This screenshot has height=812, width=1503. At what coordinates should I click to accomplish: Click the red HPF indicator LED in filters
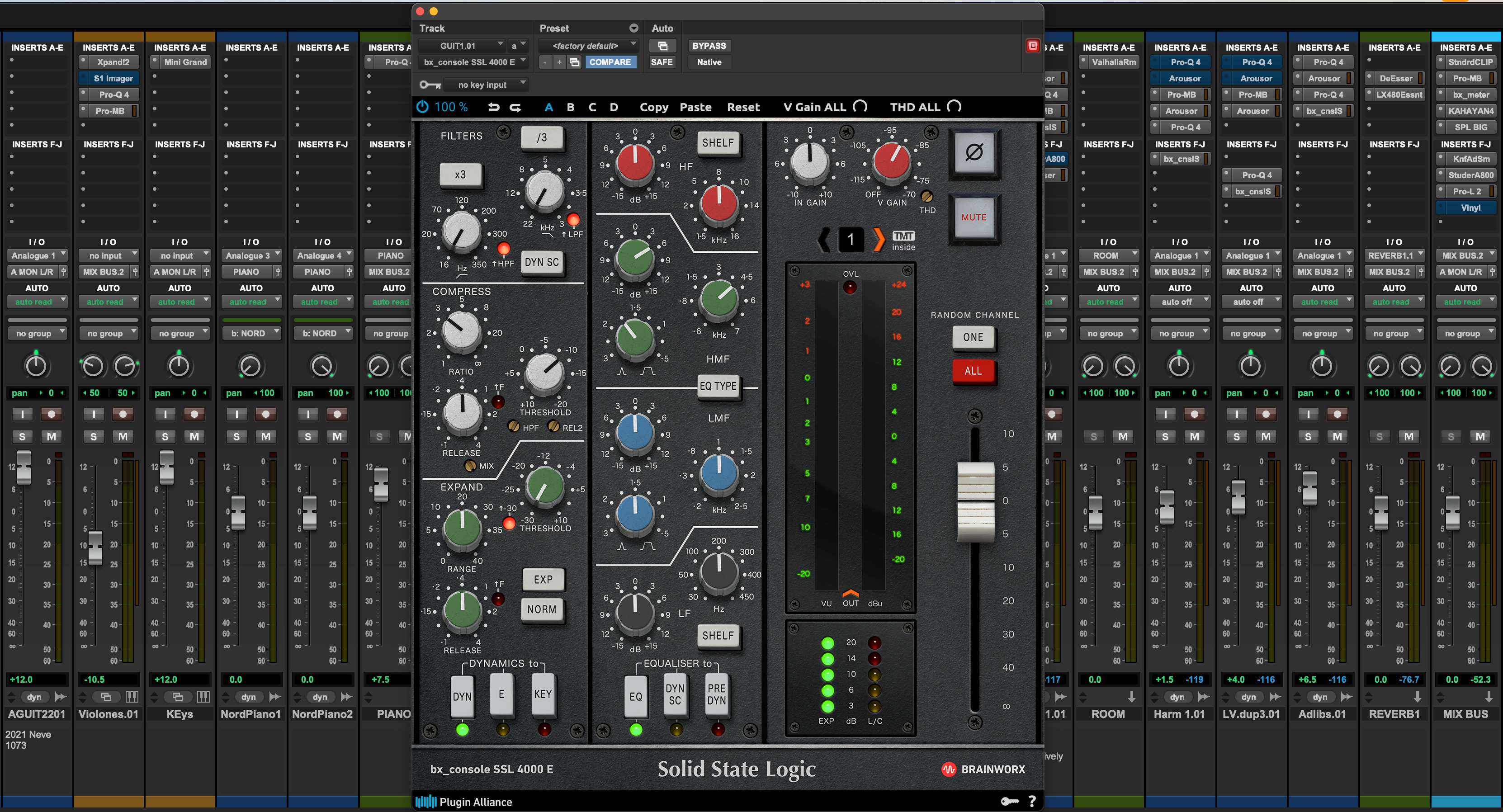pyautogui.click(x=503, y=249)
